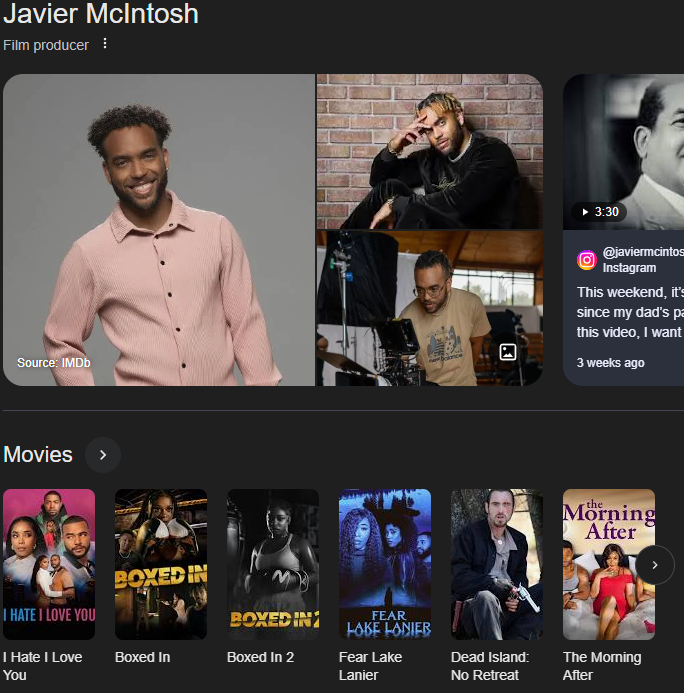This screenshot has width=684, height=693.
Task: Click The Morning After title text
Action: (602, 666)
